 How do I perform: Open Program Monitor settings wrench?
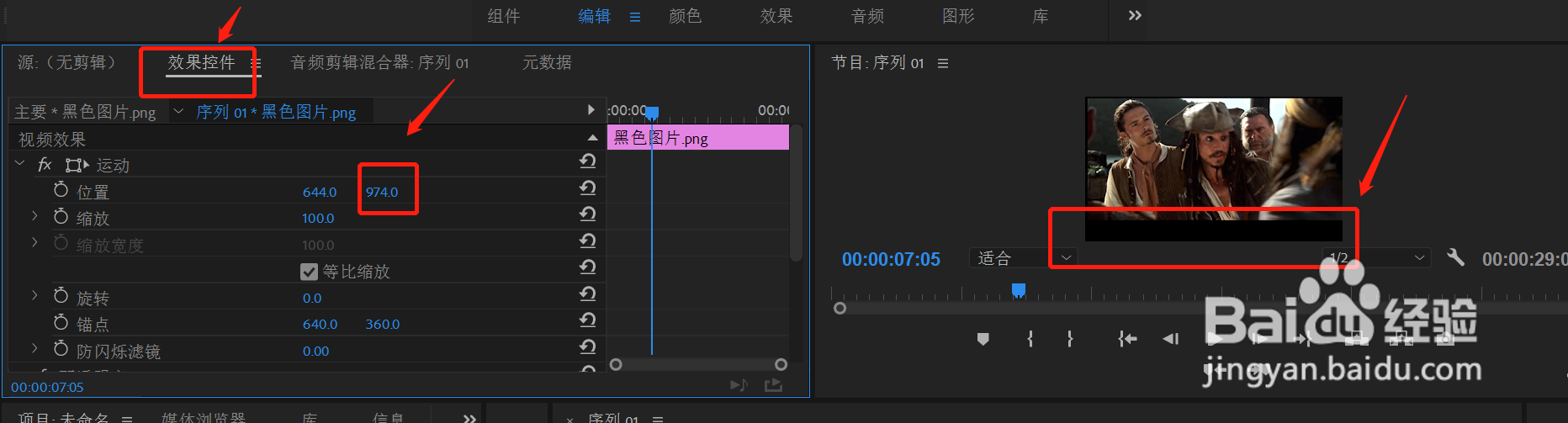pyautogui.click(x=1455, y=257)
